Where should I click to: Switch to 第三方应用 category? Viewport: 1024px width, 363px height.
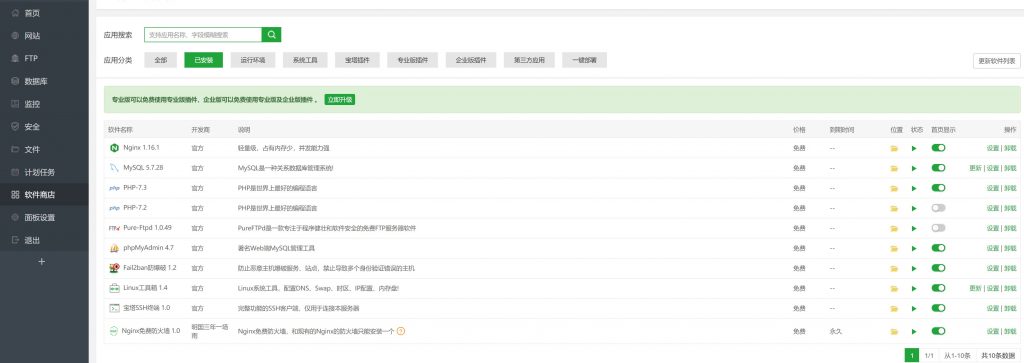[529, 60]
